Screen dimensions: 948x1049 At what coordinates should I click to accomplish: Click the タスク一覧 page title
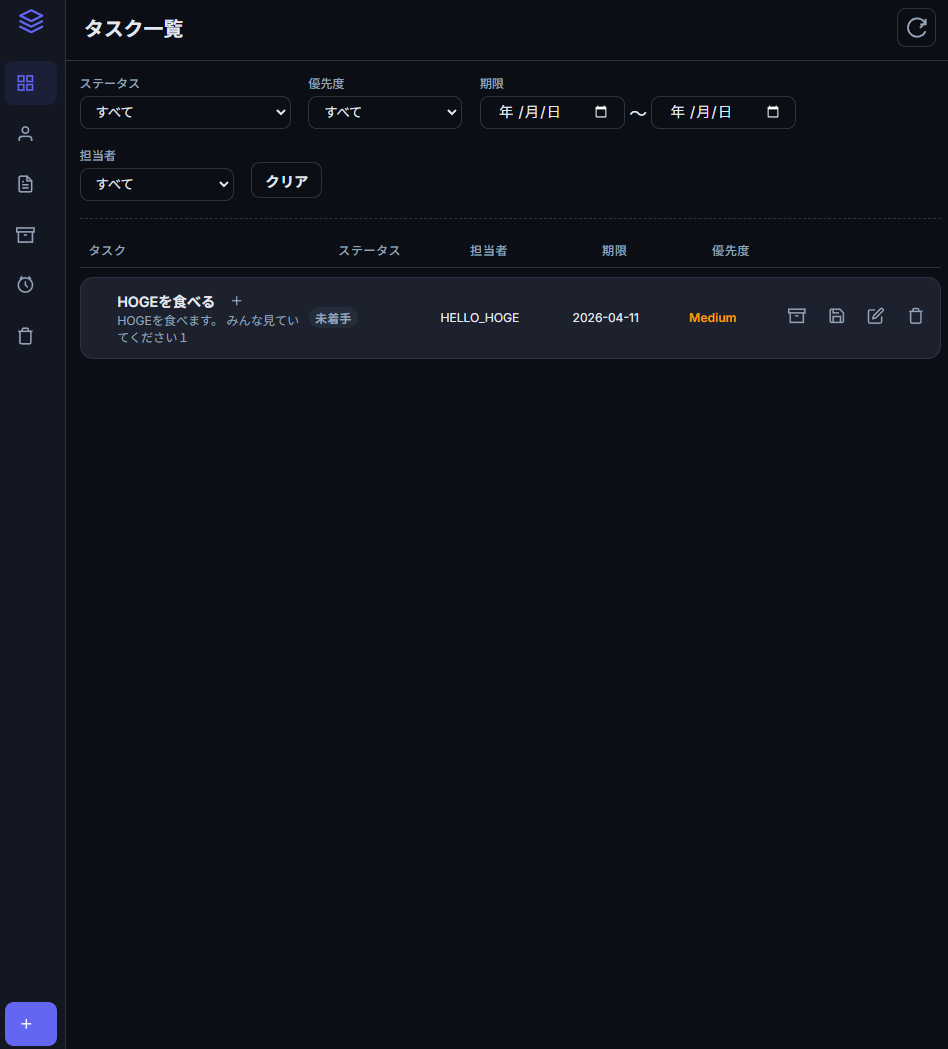point(134,28)
